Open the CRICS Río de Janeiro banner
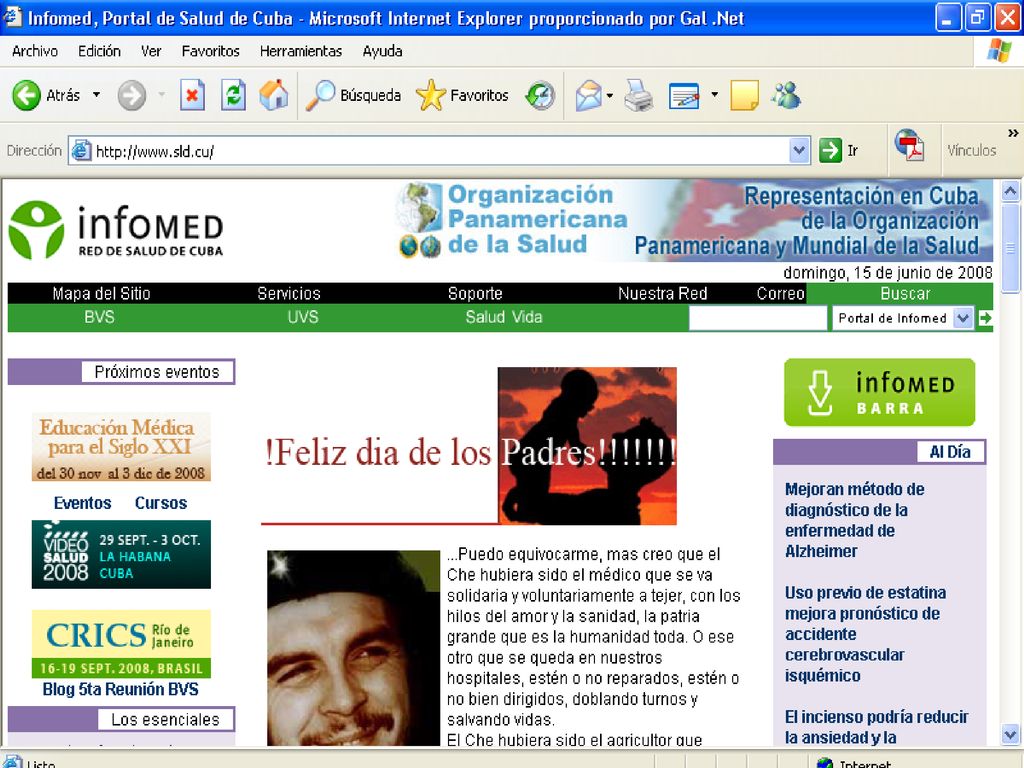This screenshot has height=768, width=1024. (121, 643)
